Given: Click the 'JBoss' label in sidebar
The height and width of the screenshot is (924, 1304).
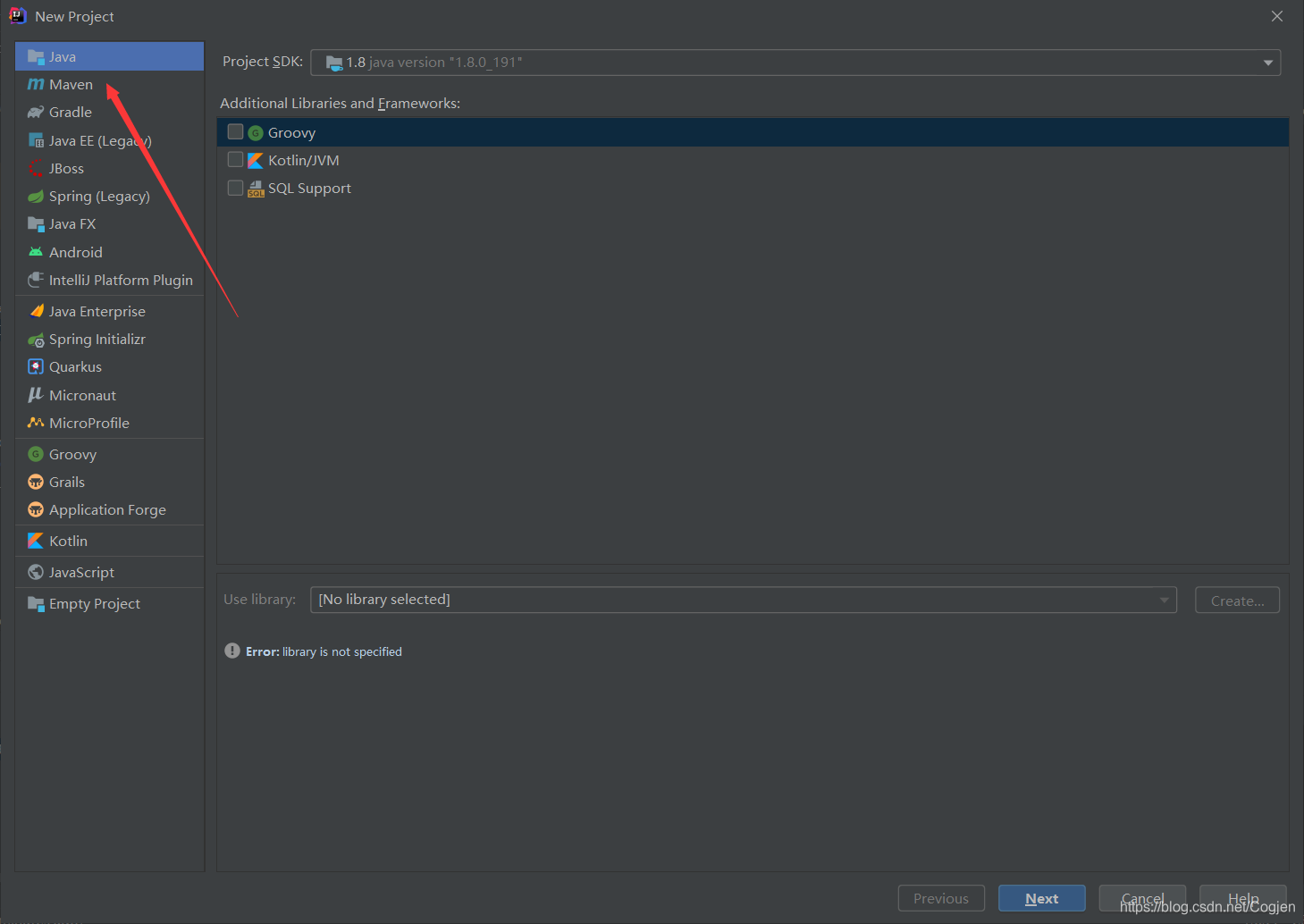Looking at the screenshot, I should pos(67,169).
